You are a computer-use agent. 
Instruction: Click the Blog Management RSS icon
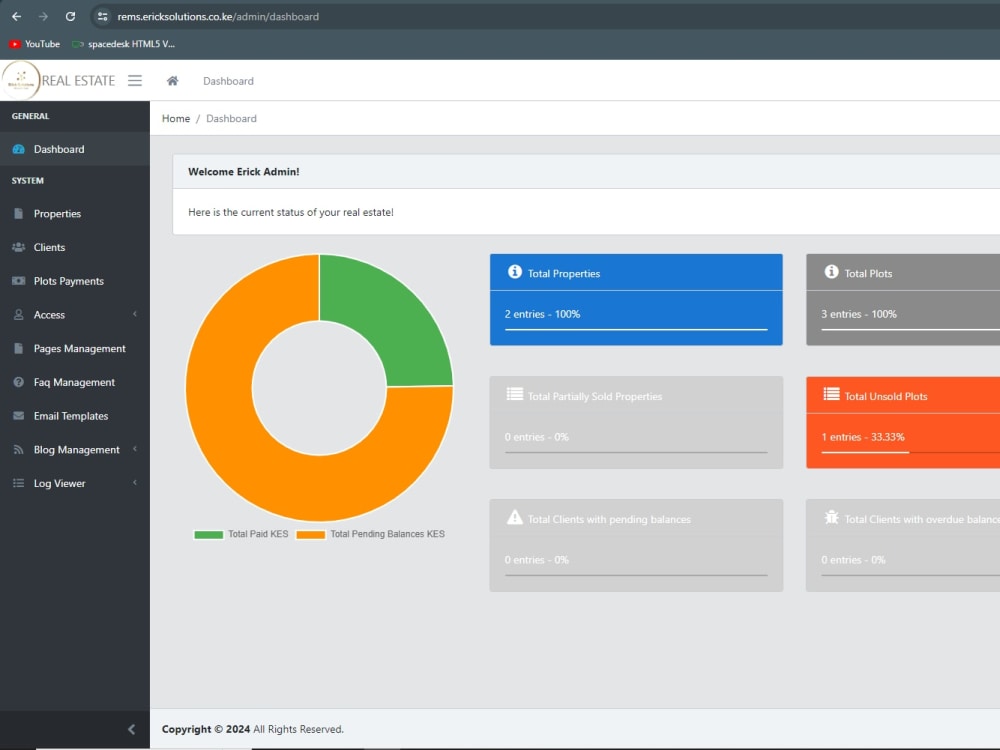point(18,450)
